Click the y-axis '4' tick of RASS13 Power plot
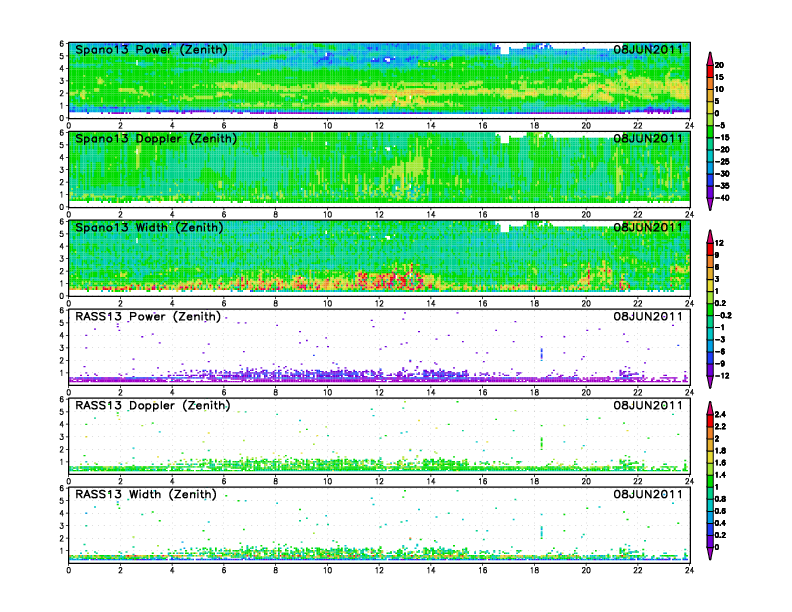Image resolution: width=792 pixels, height=612 pixels. (62, 335)
